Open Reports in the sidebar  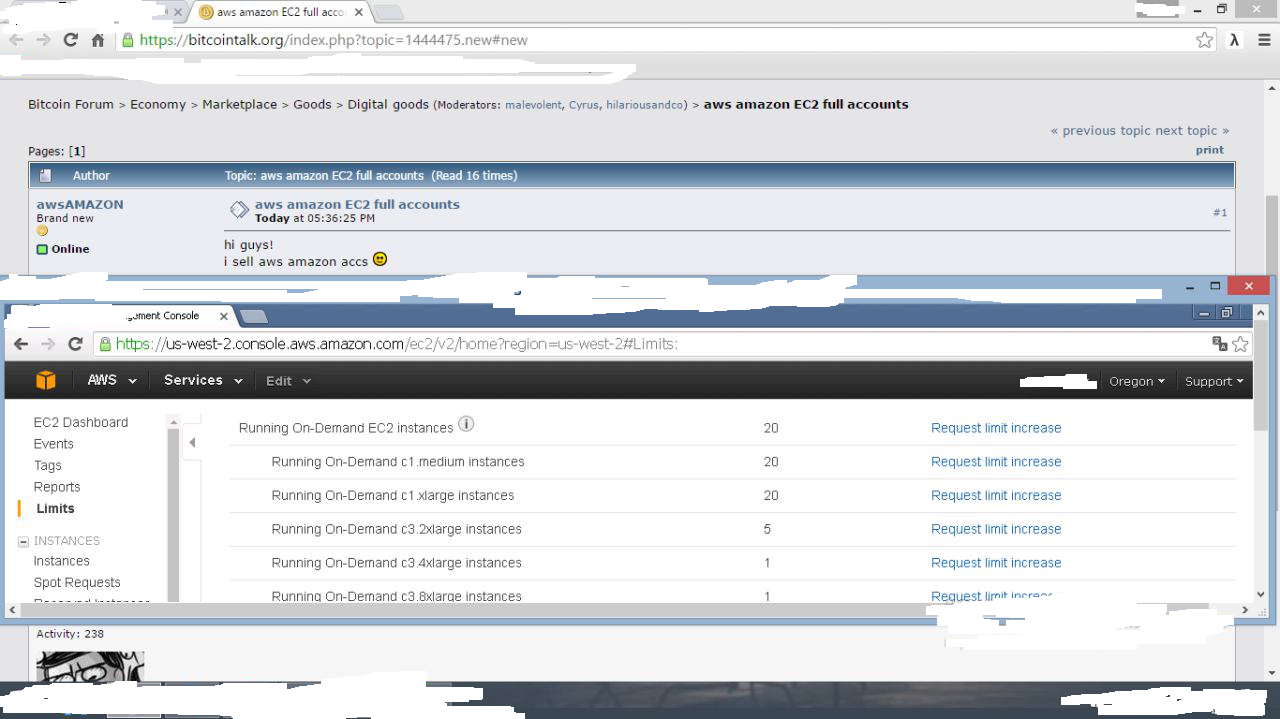pyautogui.click(x=57, y=487)
